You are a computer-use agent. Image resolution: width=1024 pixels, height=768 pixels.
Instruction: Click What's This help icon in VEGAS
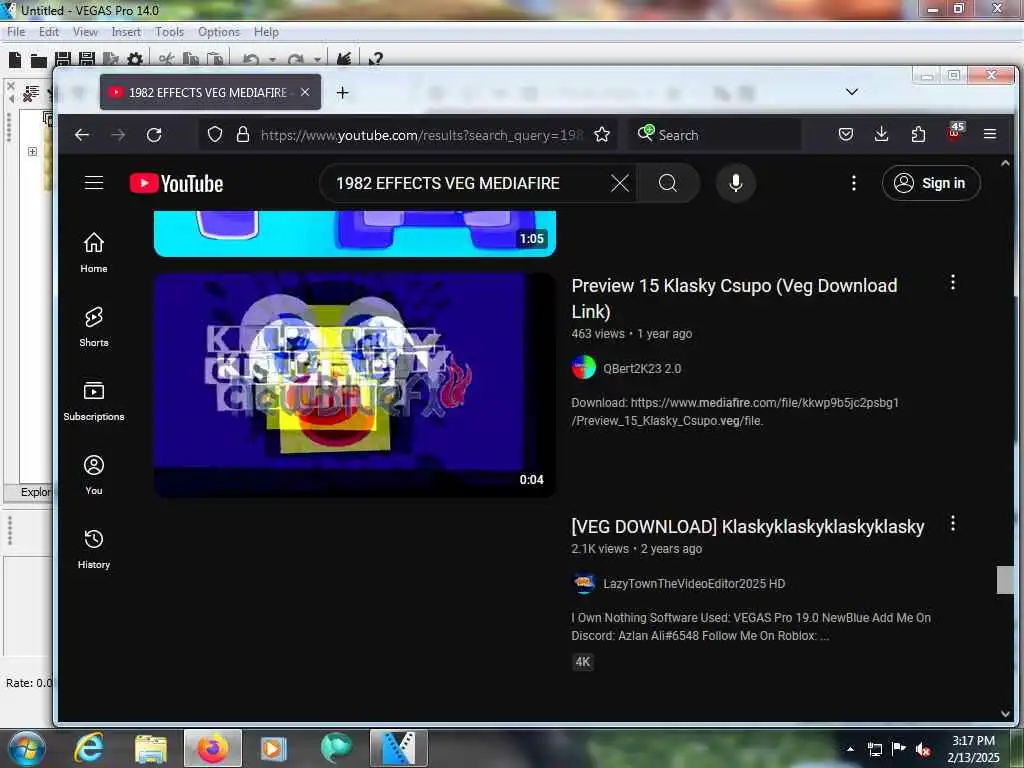[x=376, y=60]
